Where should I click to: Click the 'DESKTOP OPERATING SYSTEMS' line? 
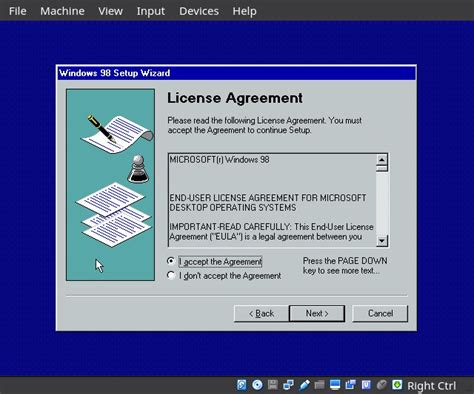tap(233, 208)
